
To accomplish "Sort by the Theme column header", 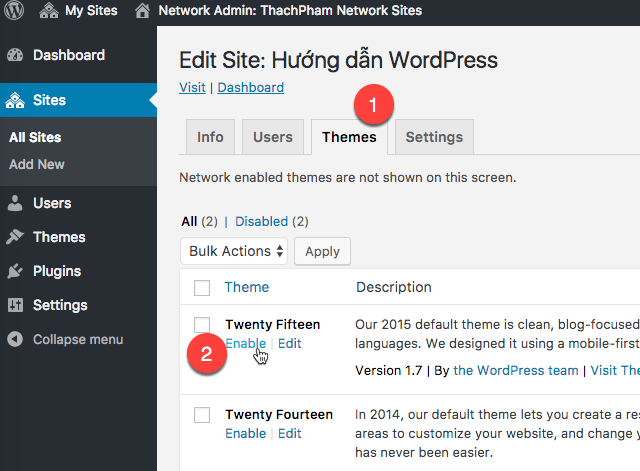I will [x=247, y=287].
